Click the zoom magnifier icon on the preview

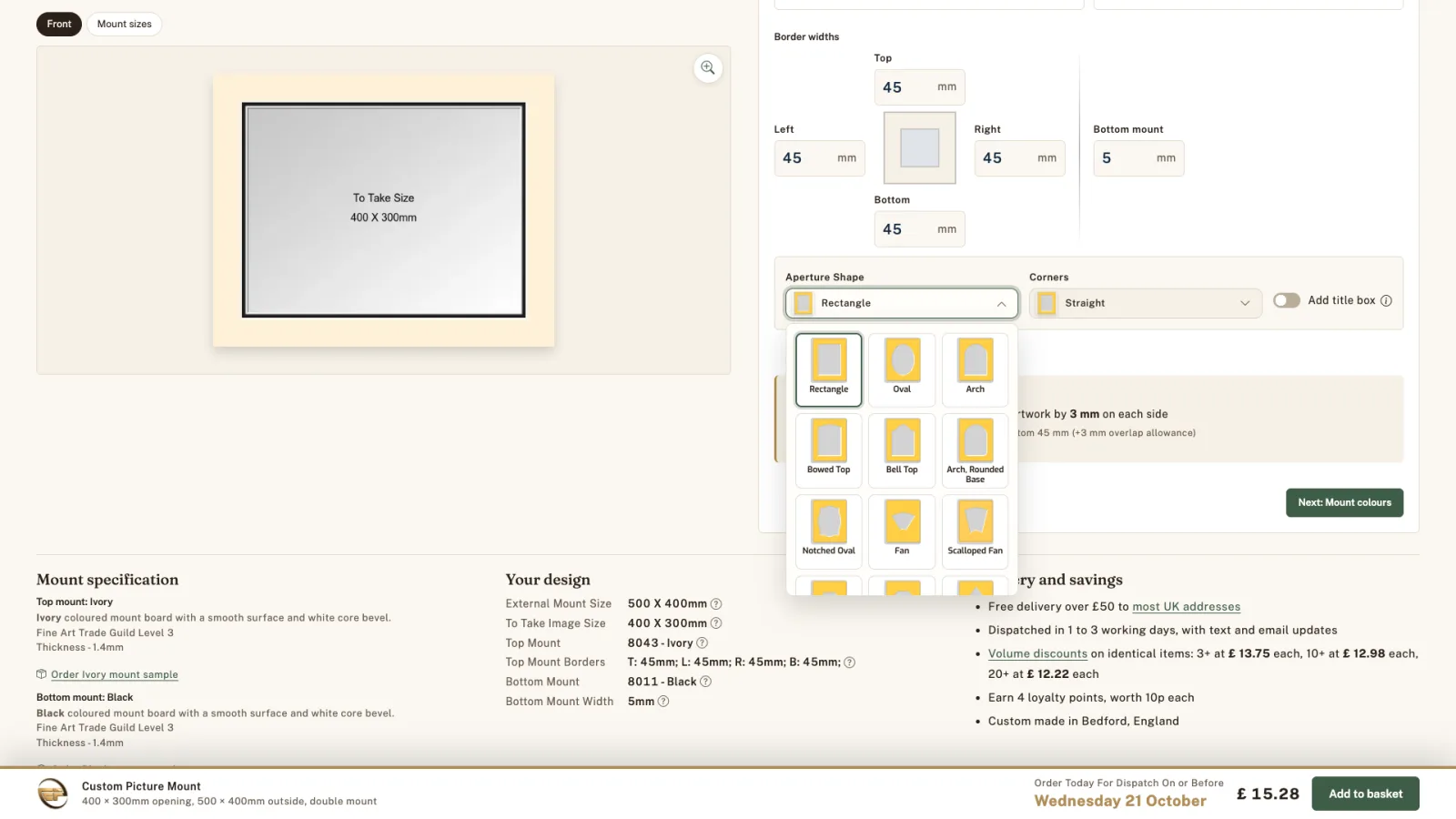coord(708,68)
